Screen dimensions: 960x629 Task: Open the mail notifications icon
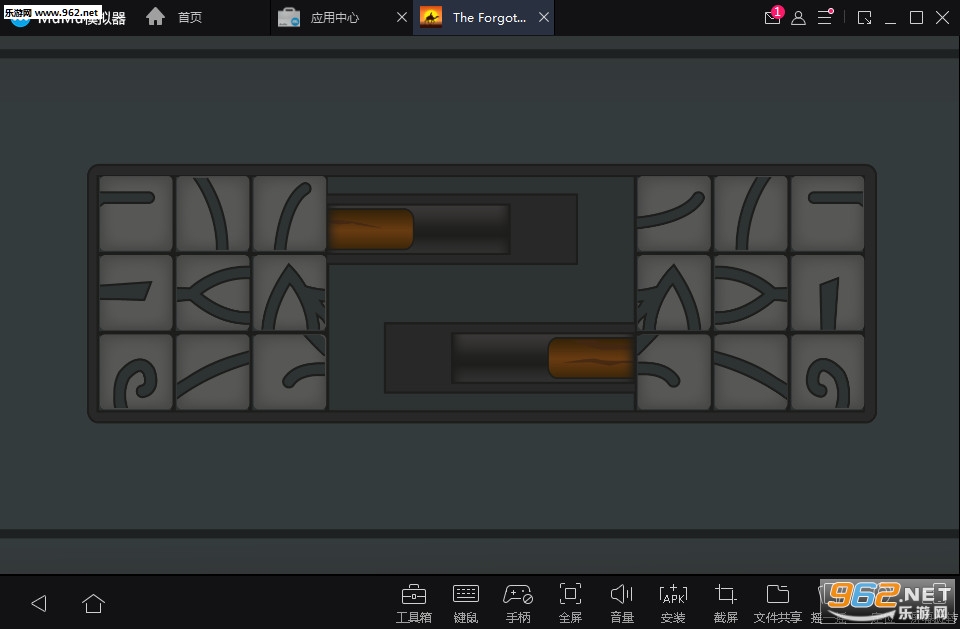click(773, 17)
